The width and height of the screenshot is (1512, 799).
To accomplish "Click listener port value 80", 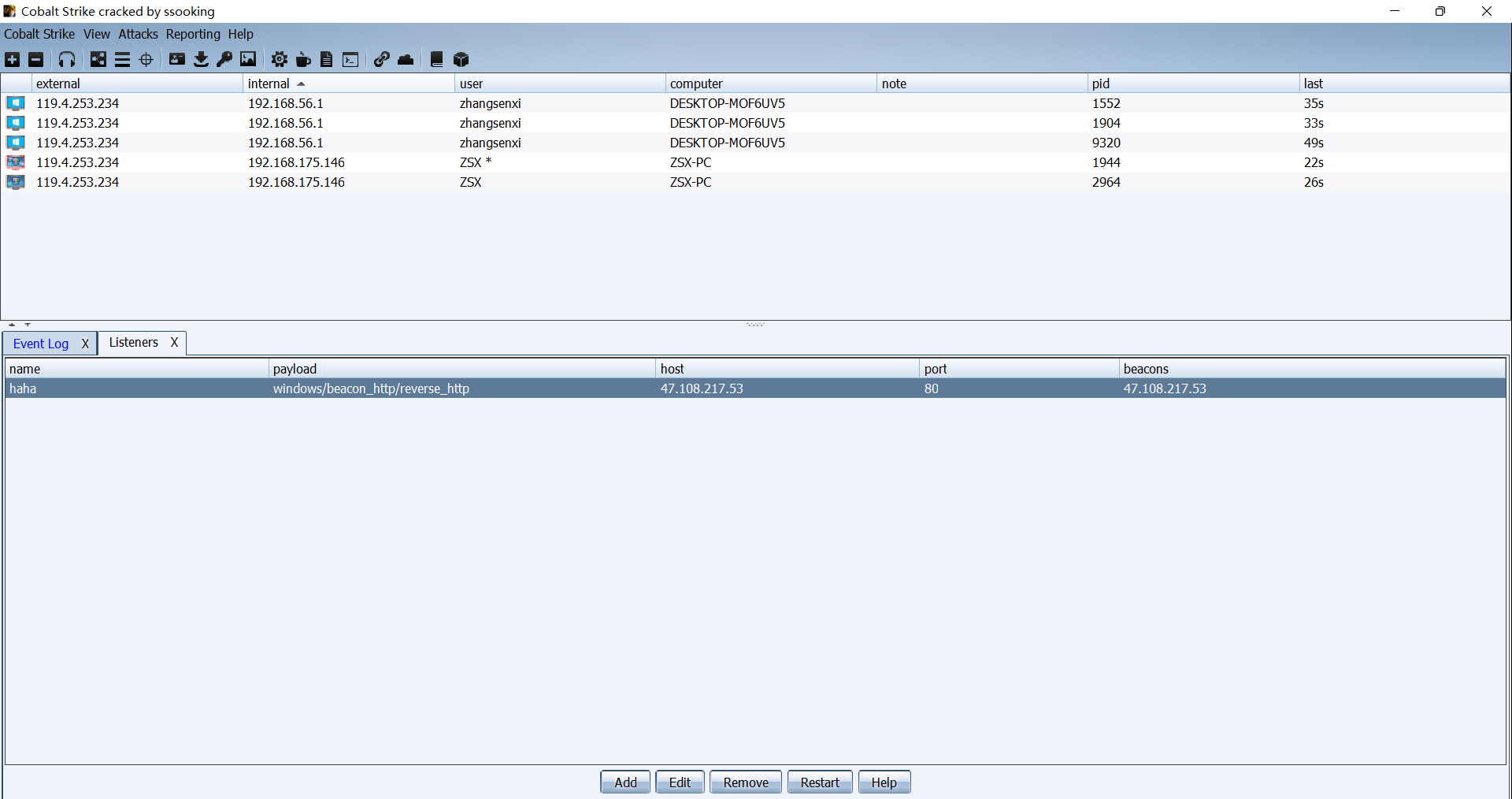I will coord(932,388).
